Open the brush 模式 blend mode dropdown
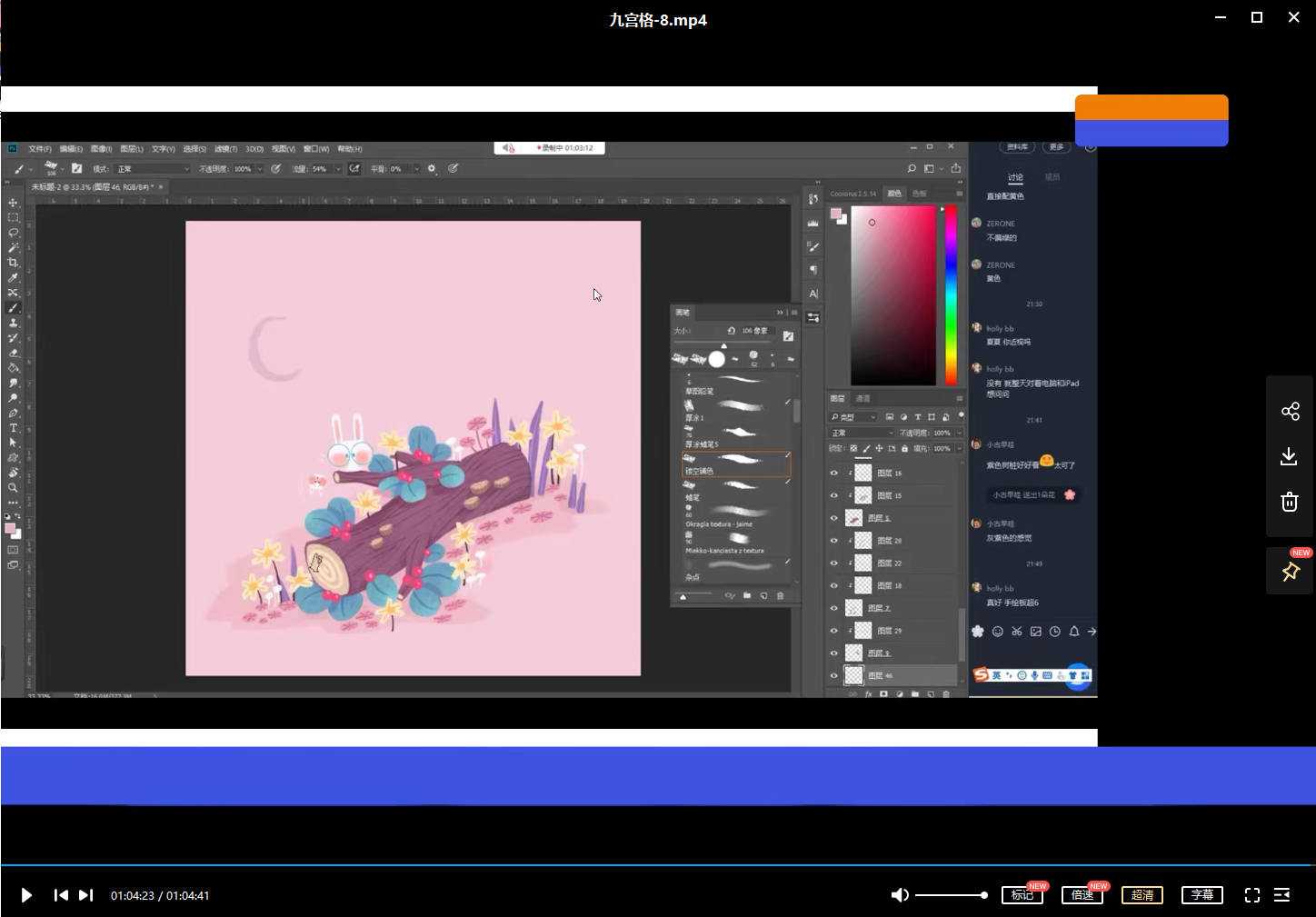Screen dimensions: 1316x917 tap(152, 169)
